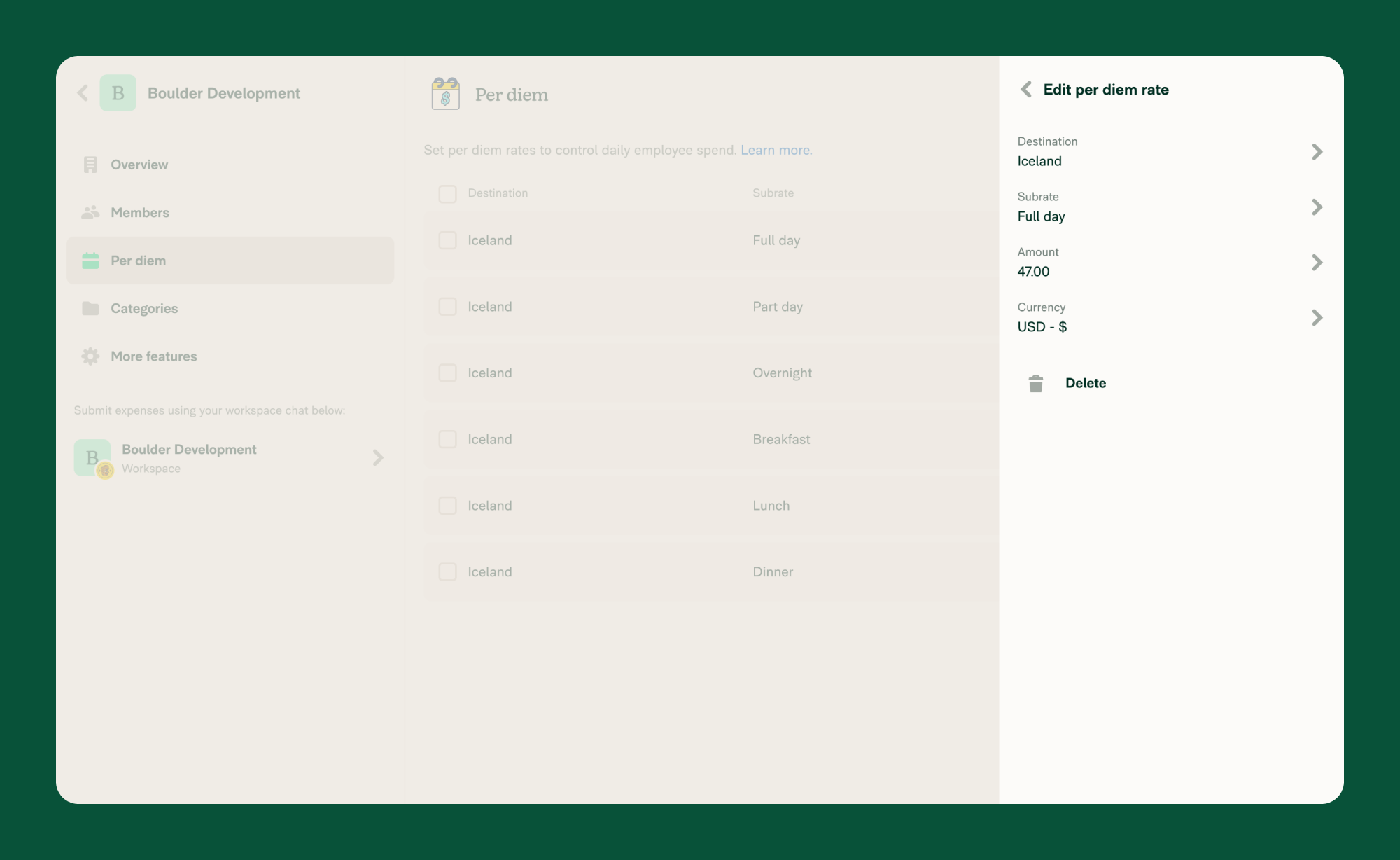Click the Categories icon in sidebar
Image resolution: width=1400 pixels, height=860 pixels.
tap(90, 308)
